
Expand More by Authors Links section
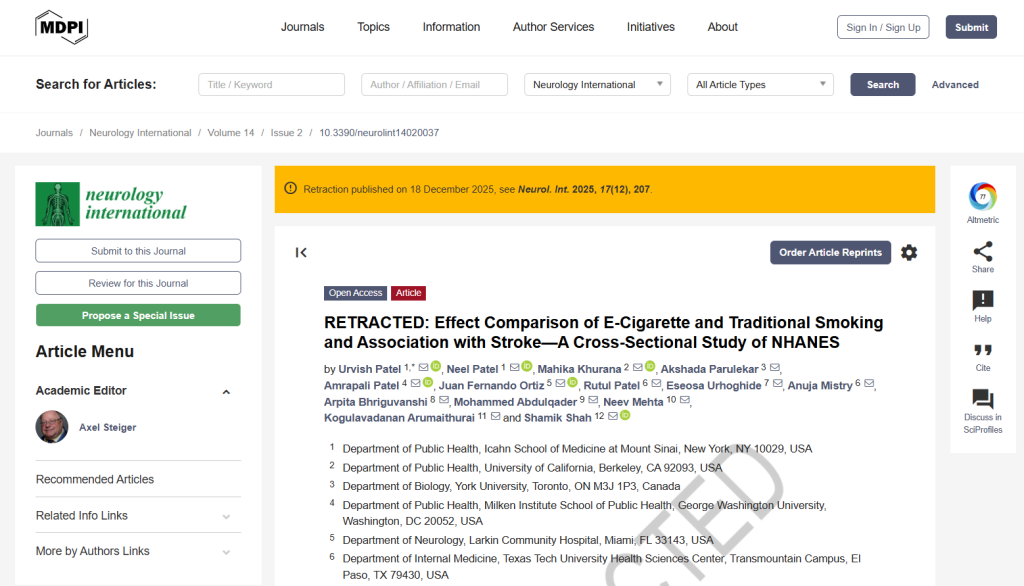click(226, 552)
